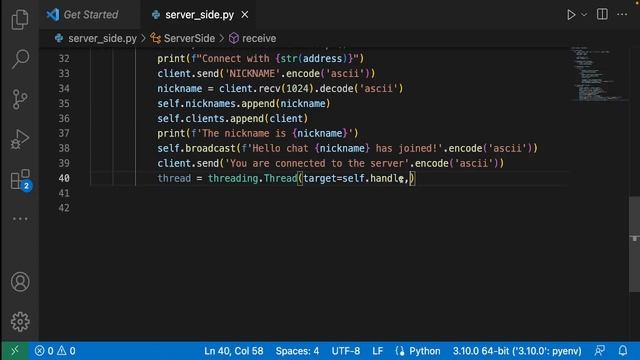
Task: Click ServerSide class in breadcrumb
Action: (x=189, y=38)
